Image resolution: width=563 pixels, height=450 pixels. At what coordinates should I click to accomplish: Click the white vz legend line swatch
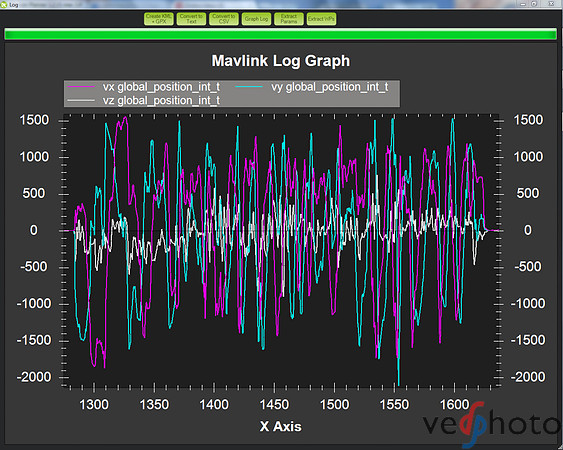coord(81,100)
